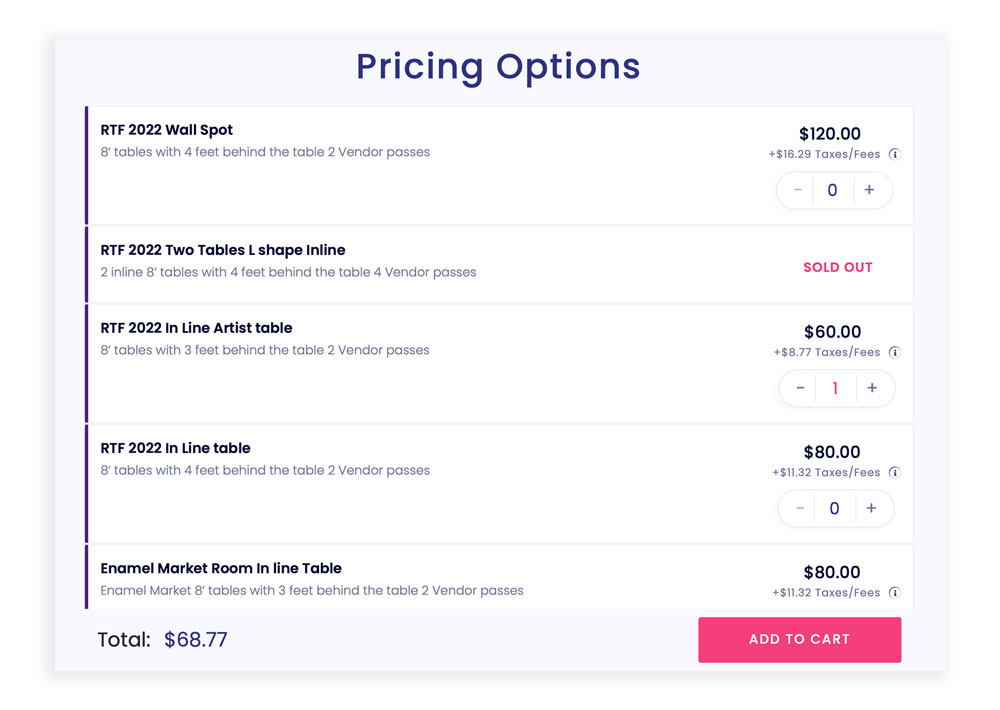This screenshot has height=710, width=1000.
Task: Open RTF 2022 Two Tables L shape Inline title
Action: 223,250
